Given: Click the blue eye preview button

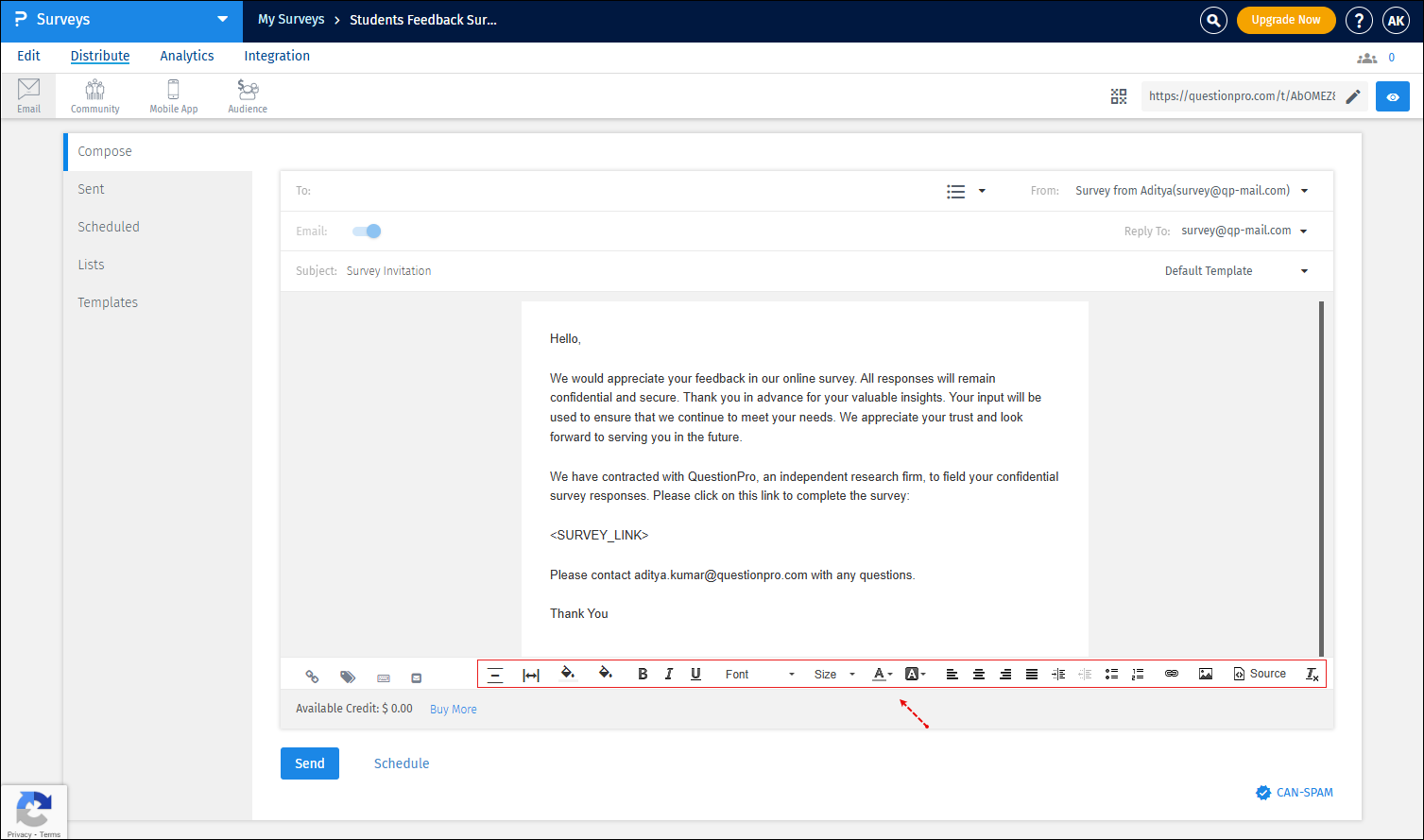Looking at the screenshot, I should 1392,95.
